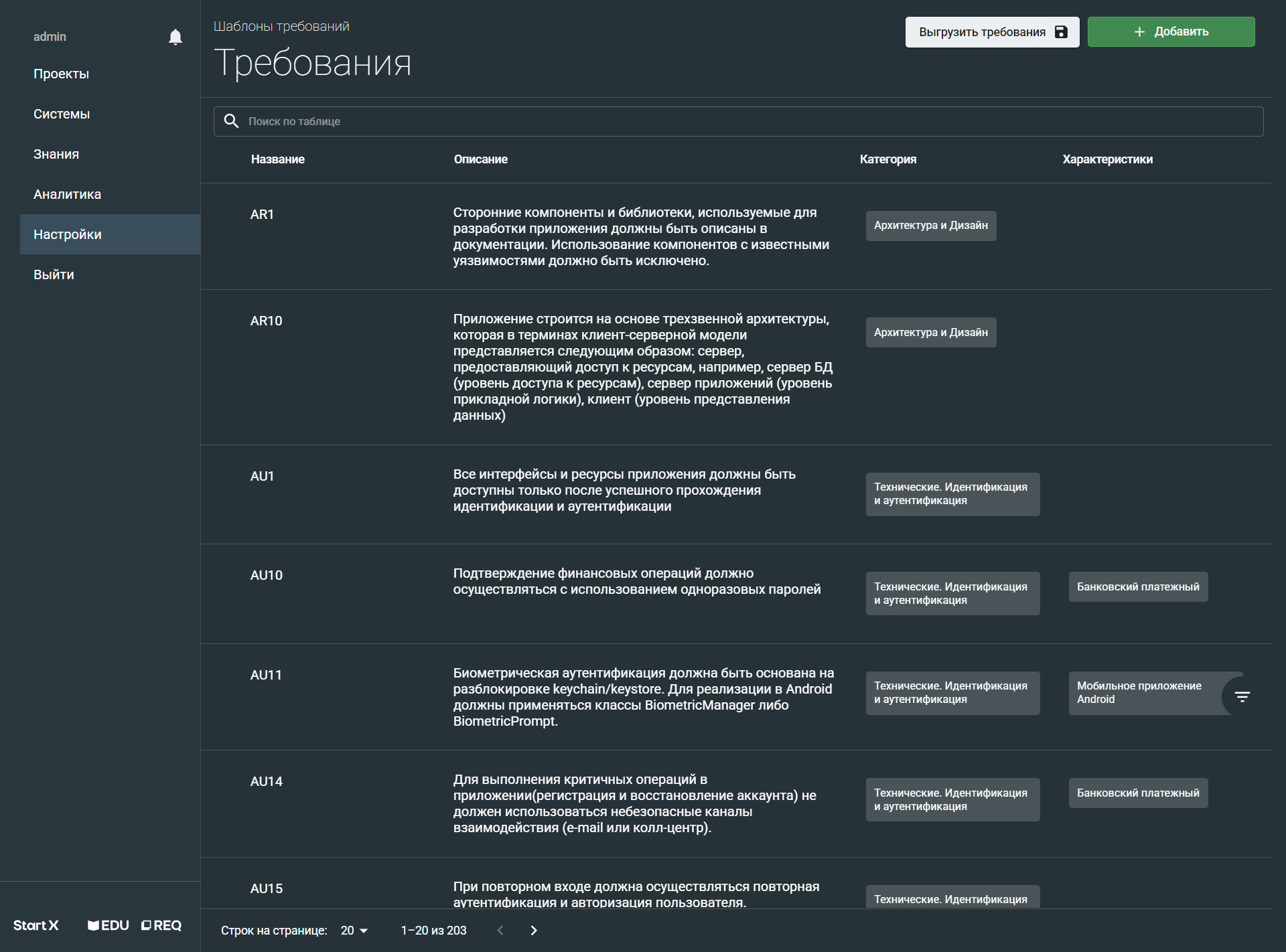Open rows per page dropdown
This screenshot has height=952, width=1286.
click(x=354, y=930)
